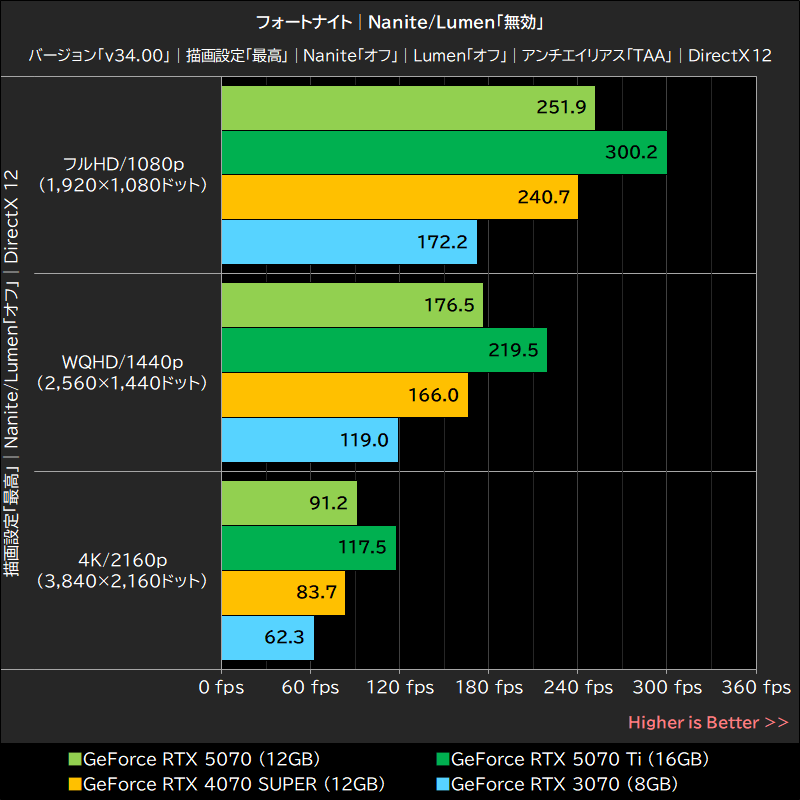The width and height of the screenshot is (800, 800).
Task: Click the 描画設定「最高」subtitle text at top
Action: [x=237, y=55]
